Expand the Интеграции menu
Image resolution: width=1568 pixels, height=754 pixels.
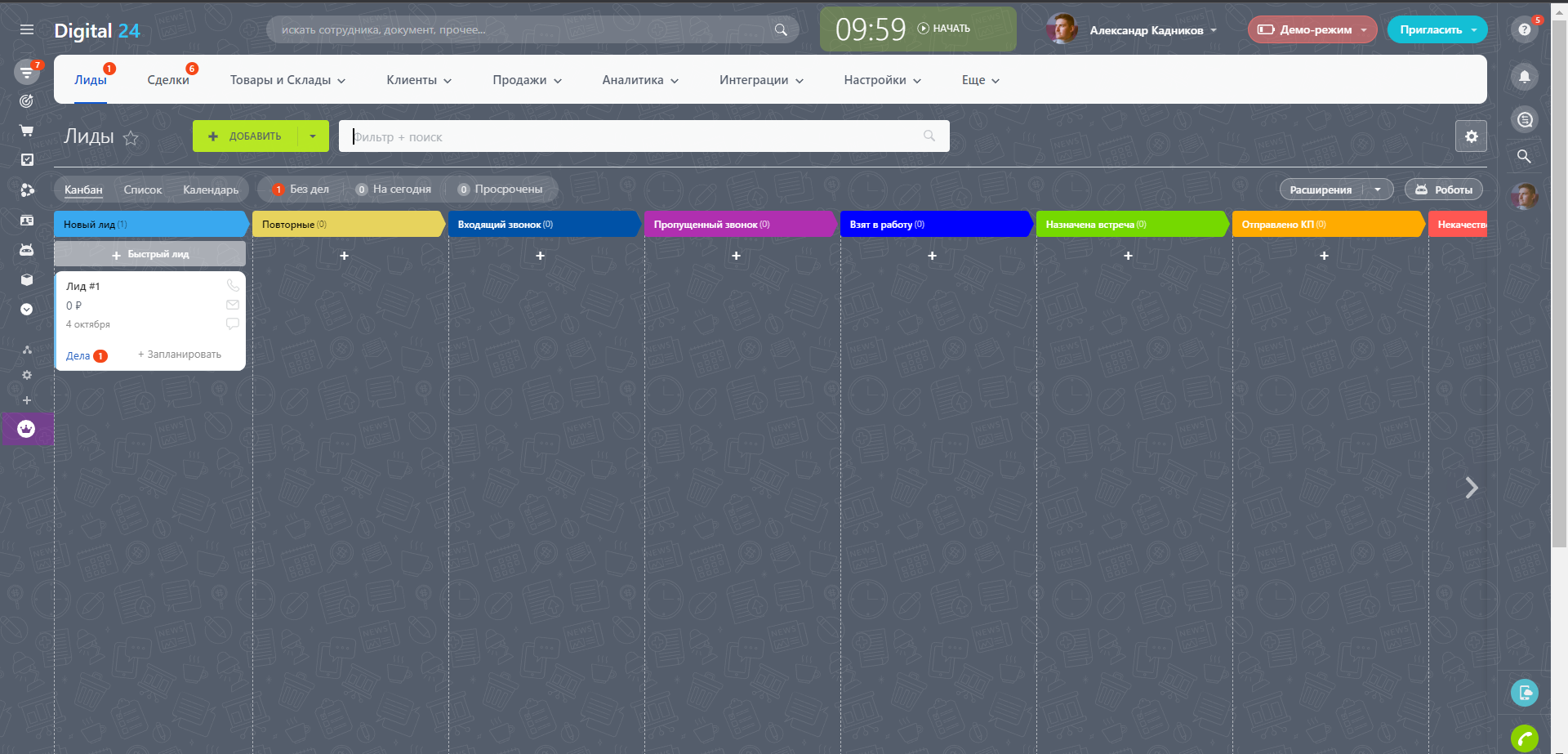click(x=761, y=80)
